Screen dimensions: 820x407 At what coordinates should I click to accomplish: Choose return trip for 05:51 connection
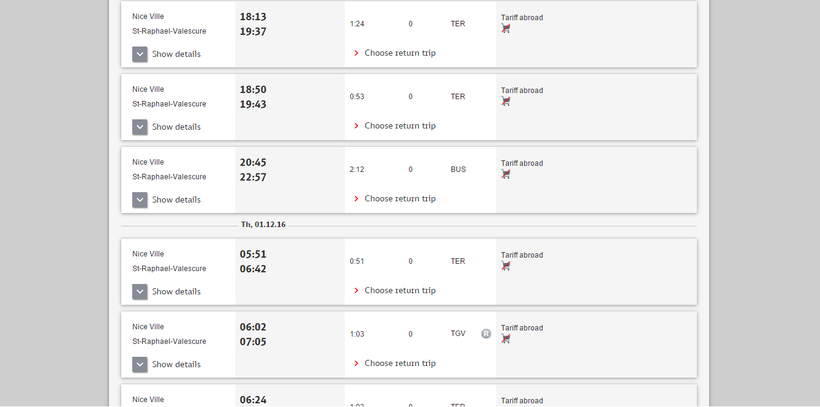click(399, 291)
